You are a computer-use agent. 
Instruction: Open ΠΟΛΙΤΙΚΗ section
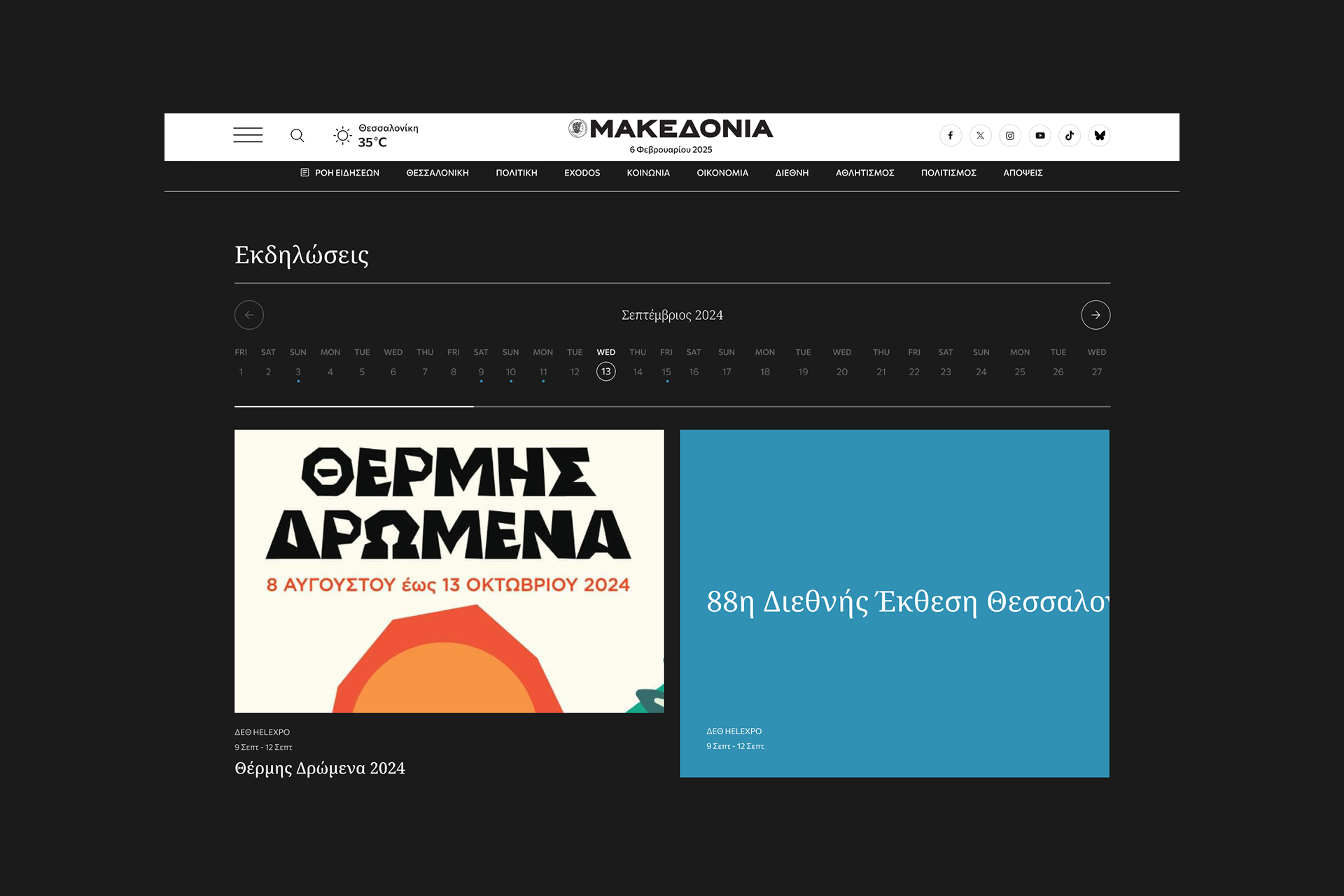[517, 173]
